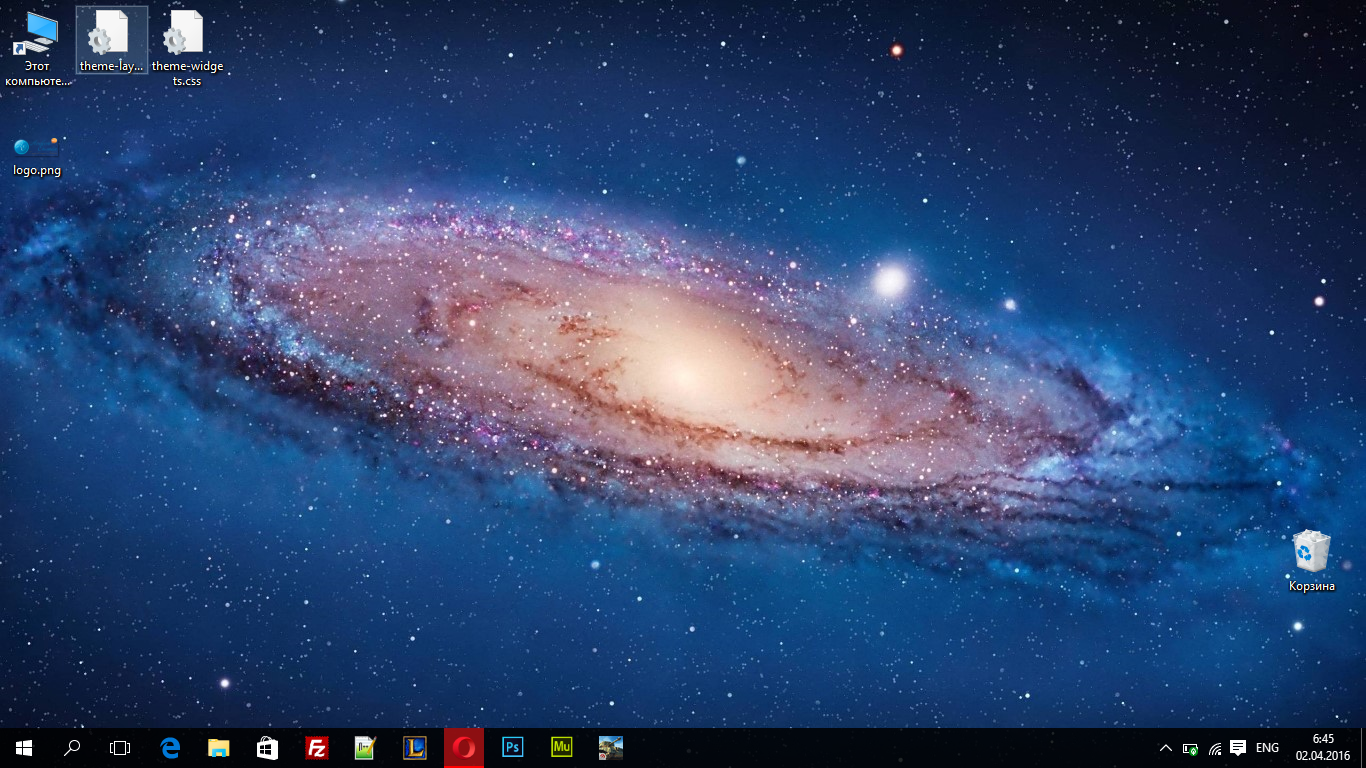Screen dimensions: 1366x768
Task: Open Adobe Muse from the taskbar
Action: [x=562, y=747]
